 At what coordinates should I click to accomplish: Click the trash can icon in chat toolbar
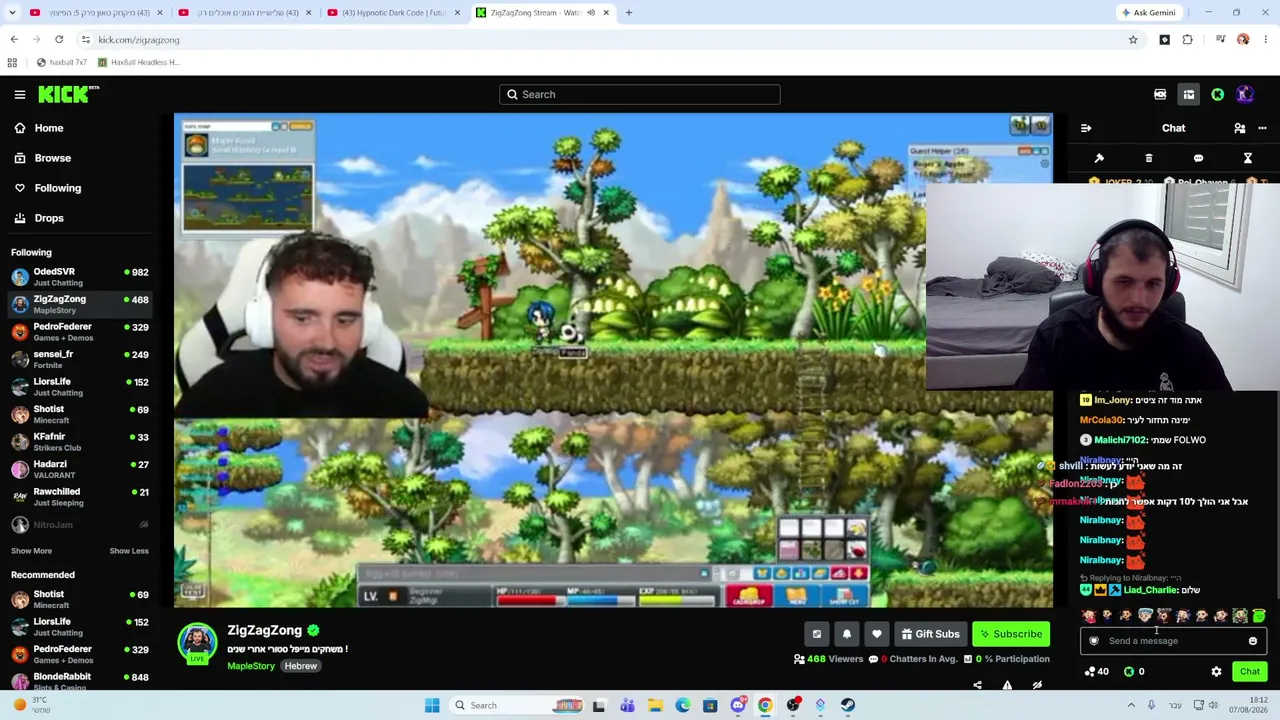pyautogui.click(x=1149, y=158)
